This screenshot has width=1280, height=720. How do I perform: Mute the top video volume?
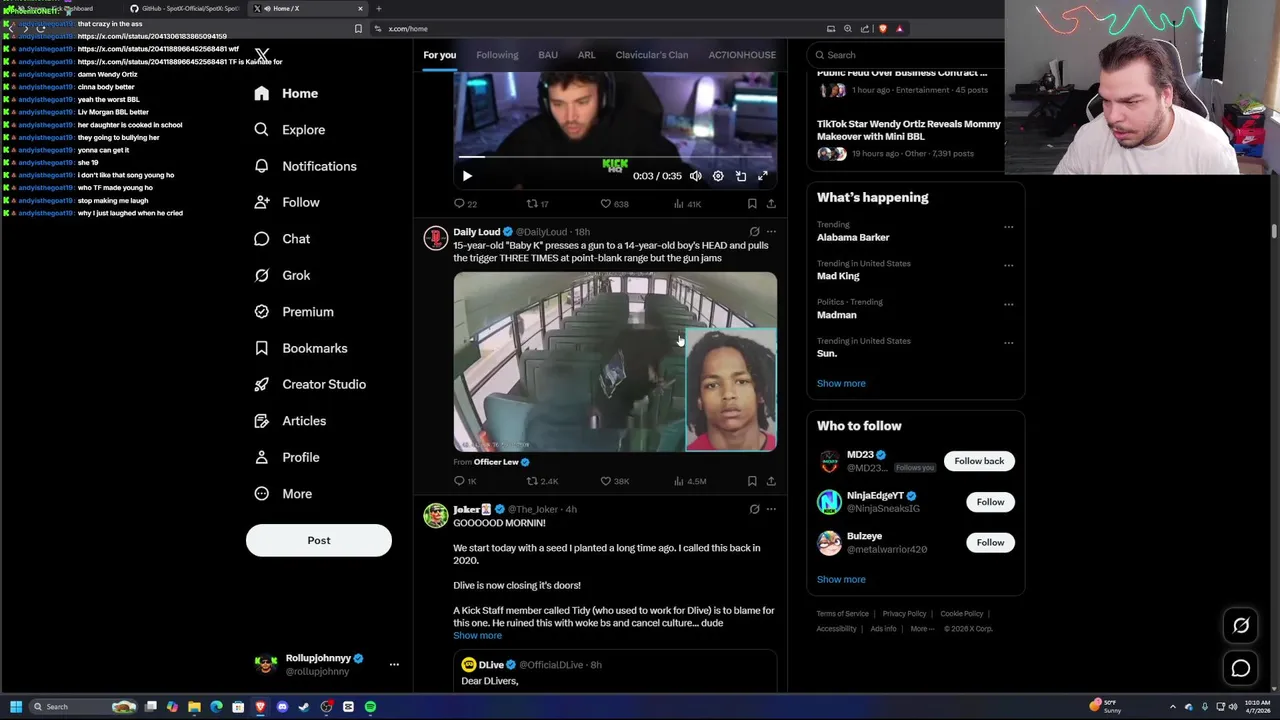coord(695,176)
